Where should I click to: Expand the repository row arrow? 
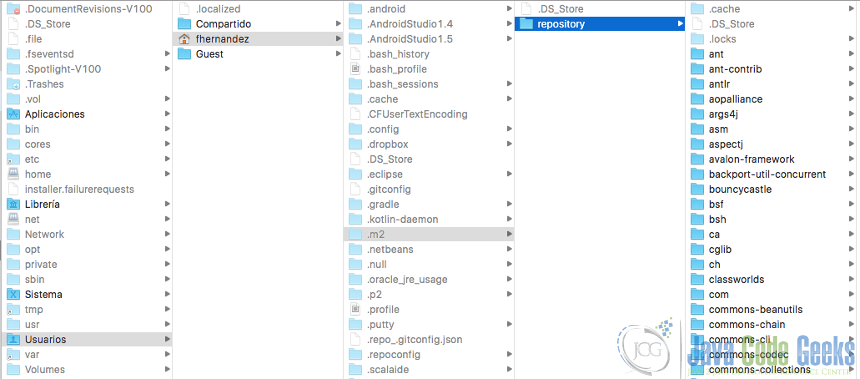coord(680,24)
